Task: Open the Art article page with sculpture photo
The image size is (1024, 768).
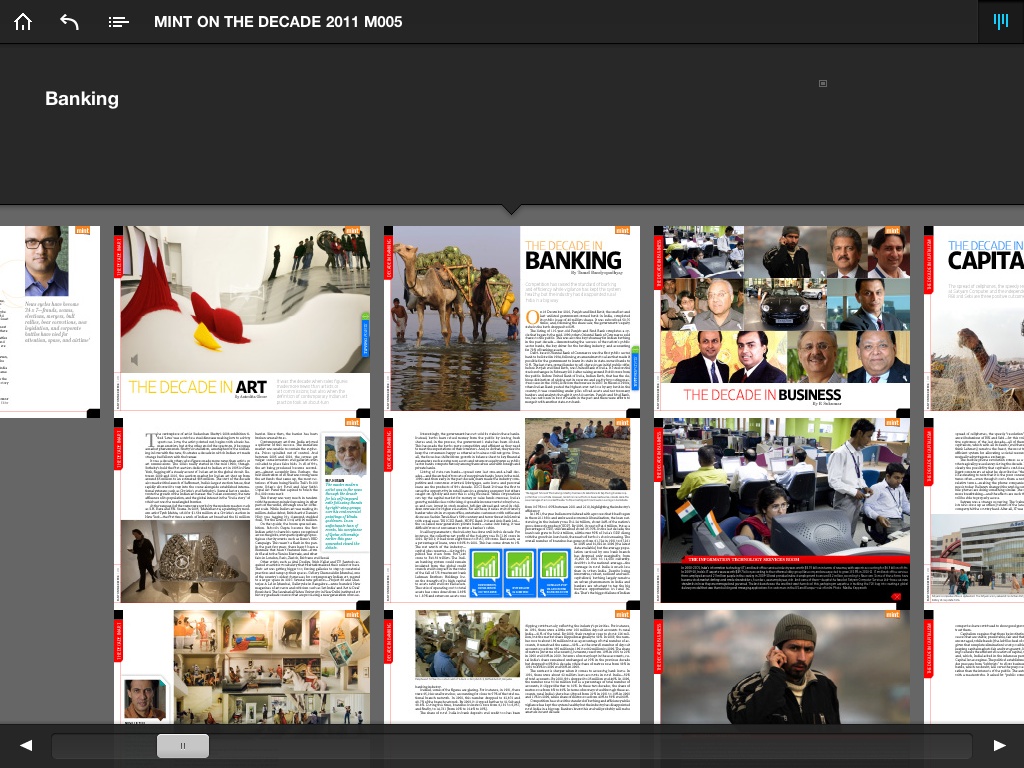Action: tap(242, 511)
